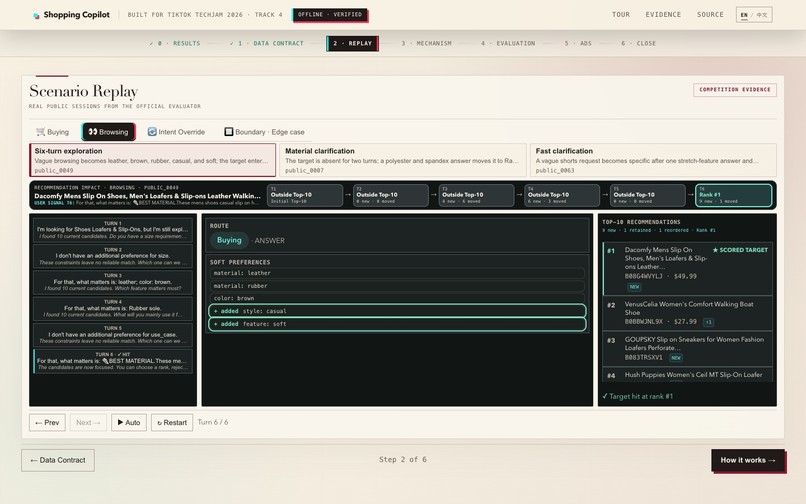Open the SOURCE link

[x=710, y=14]
